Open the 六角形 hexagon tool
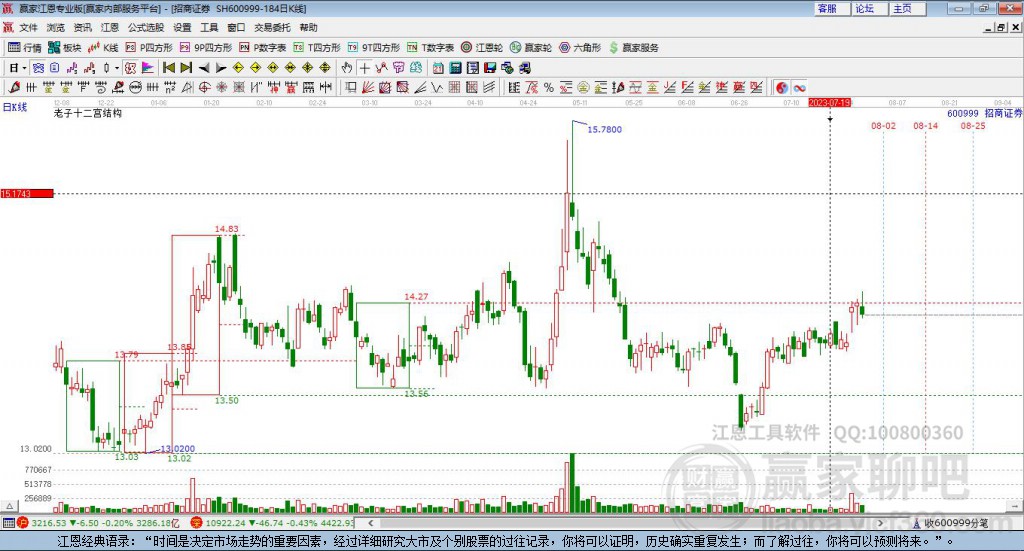Image resolution: width=1024 pixels, height=551 pixels. 580,48
